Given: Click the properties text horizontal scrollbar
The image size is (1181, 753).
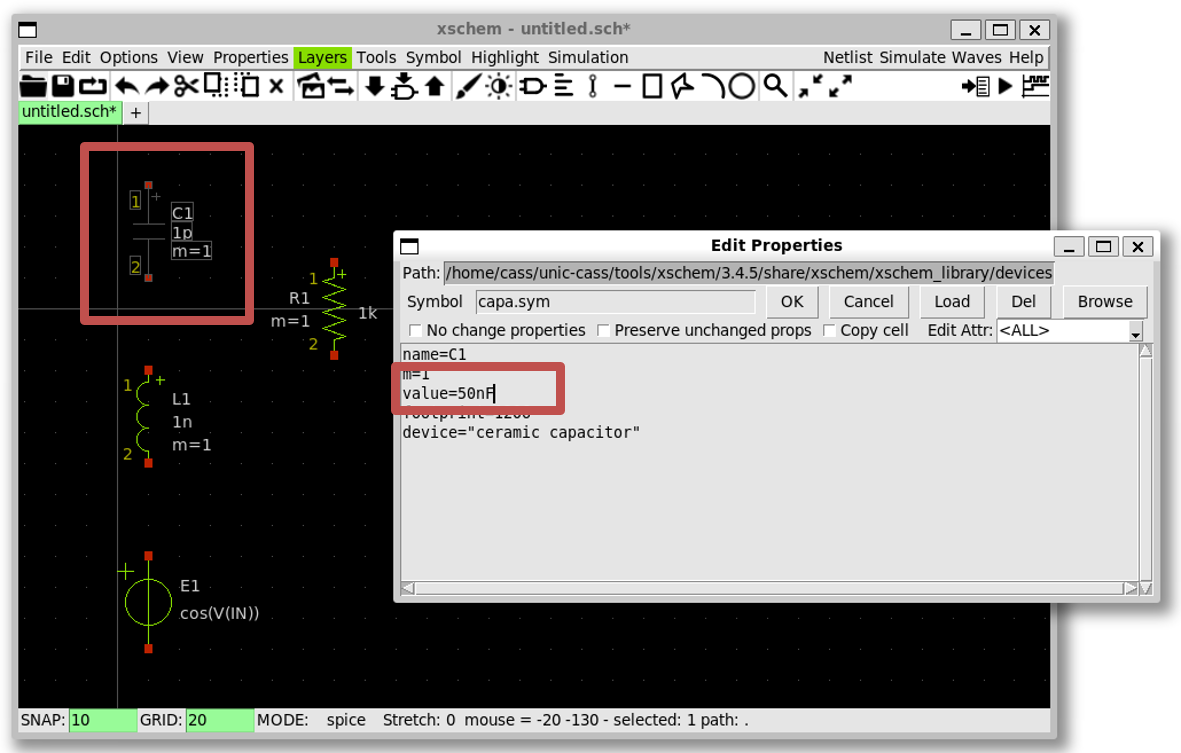Looking at the screenshot, I should click(768, 588).
